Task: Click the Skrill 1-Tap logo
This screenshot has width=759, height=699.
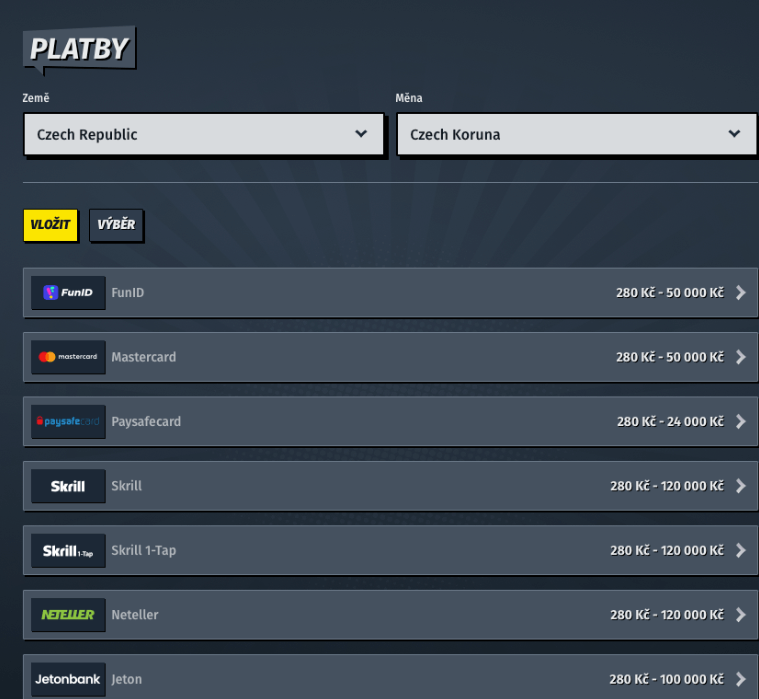Action: click(x=68, y=551)
